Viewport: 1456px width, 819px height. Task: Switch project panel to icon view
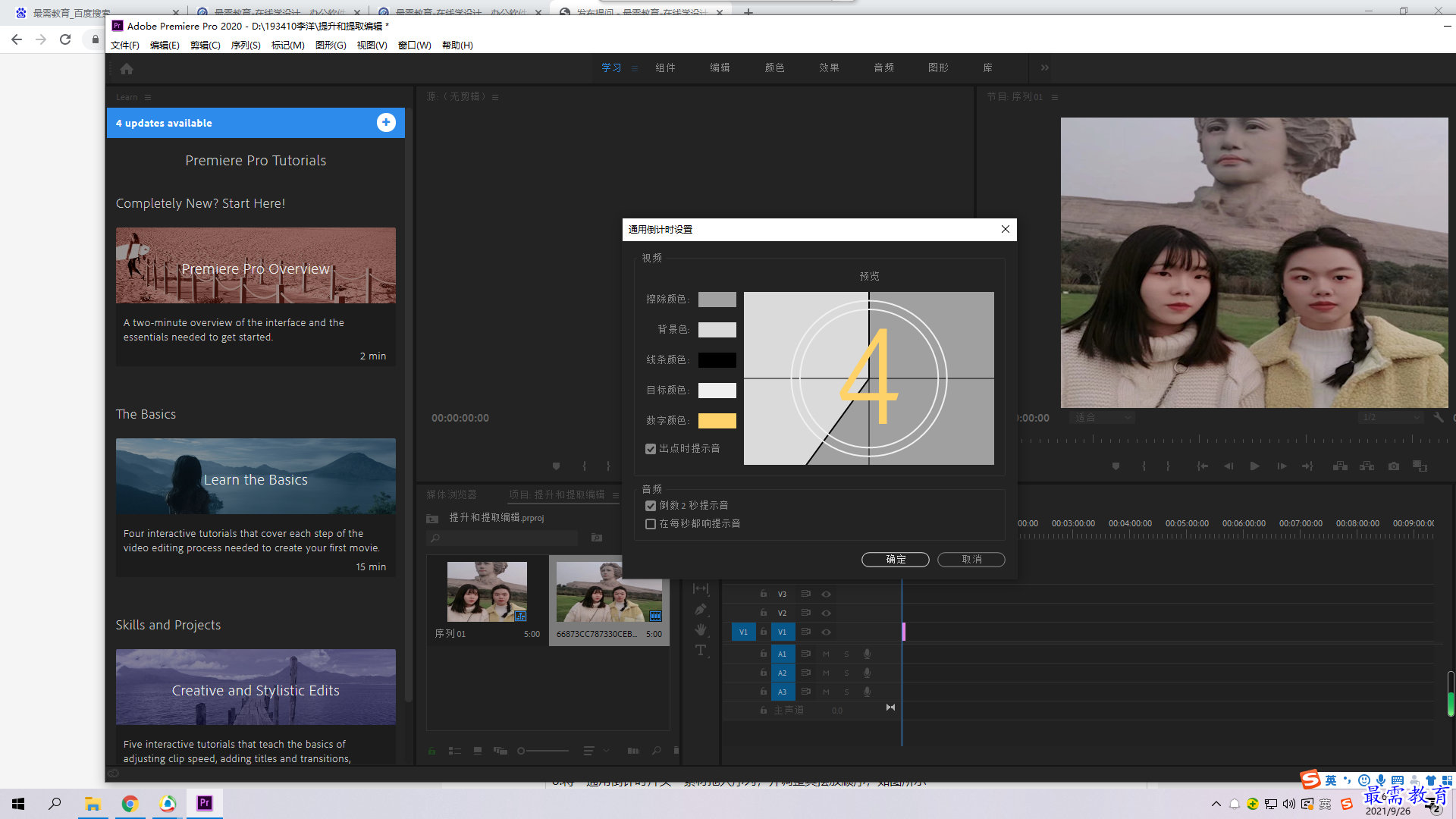478,751
